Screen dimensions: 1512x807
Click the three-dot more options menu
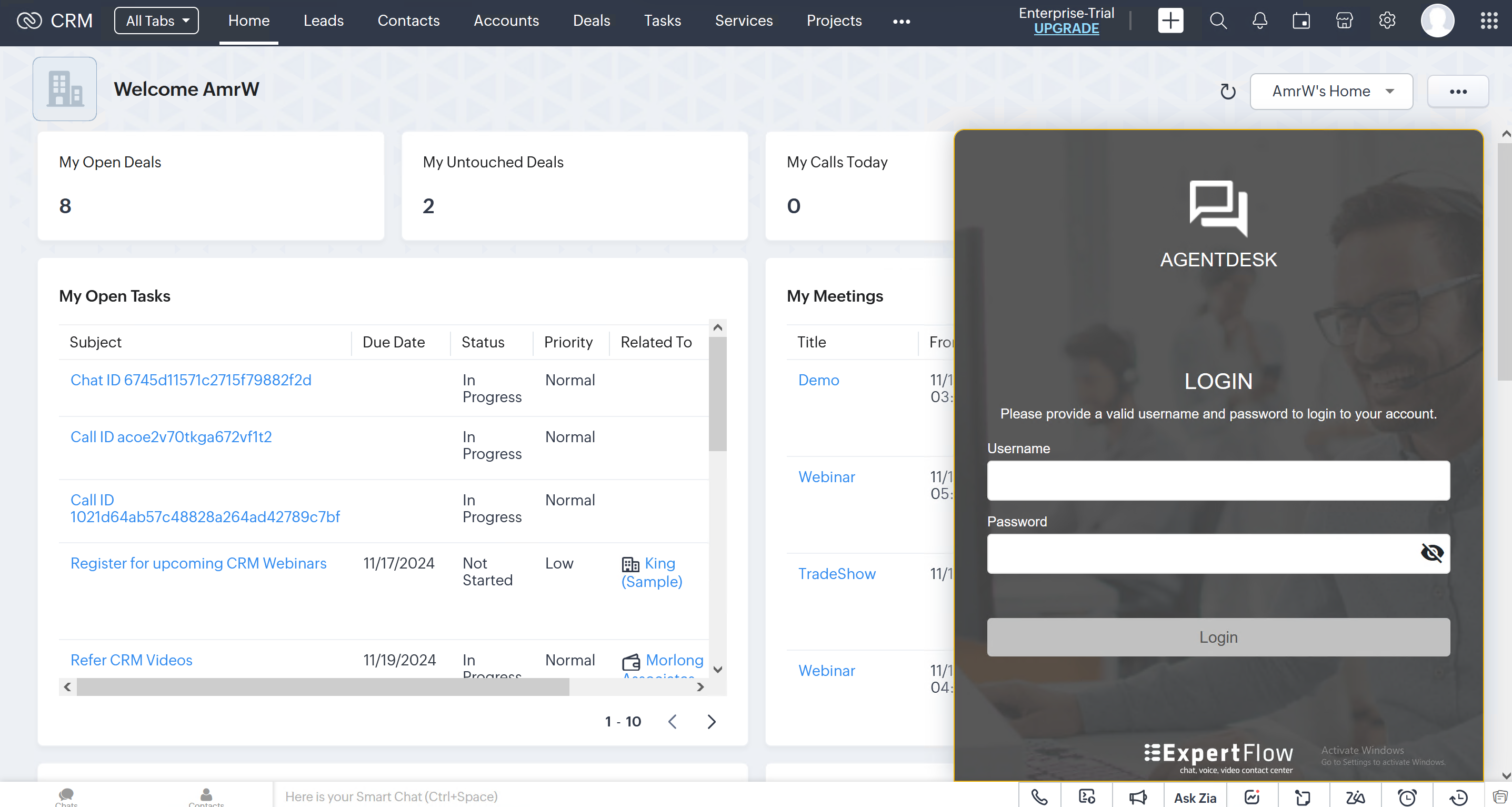(x=1458, y=91)
